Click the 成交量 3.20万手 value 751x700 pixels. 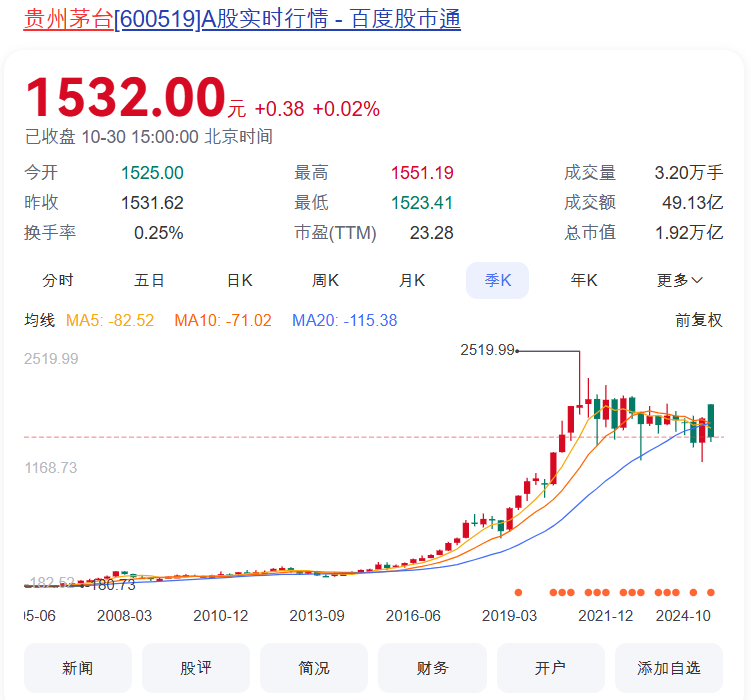coord(689,173)
